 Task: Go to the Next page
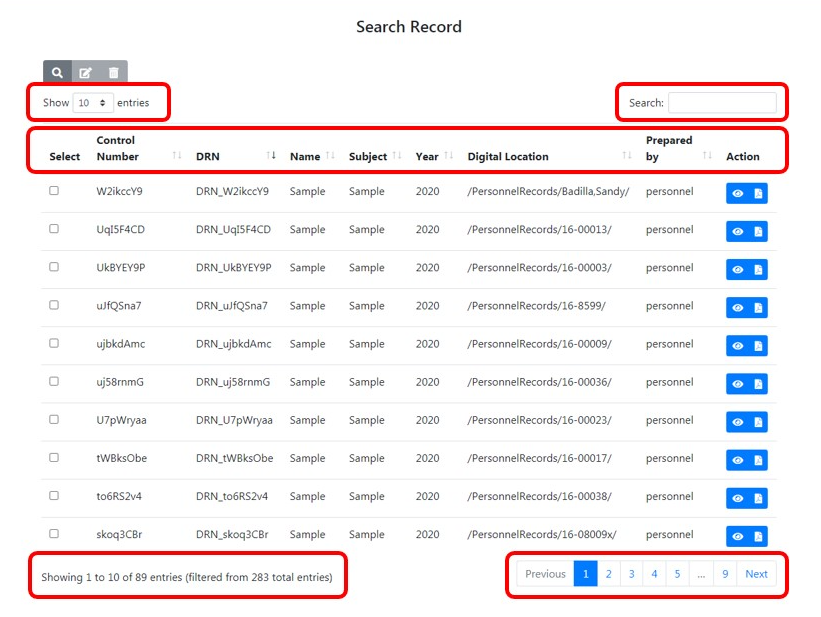(756, 574)
